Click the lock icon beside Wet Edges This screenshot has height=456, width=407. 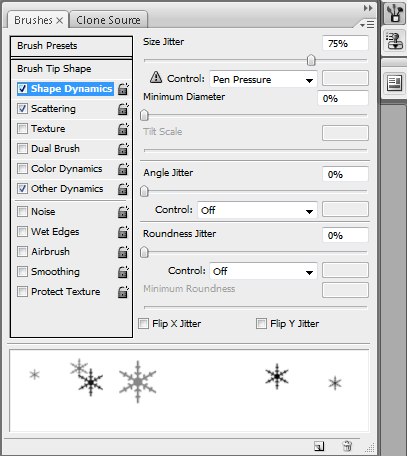[123, 232]
